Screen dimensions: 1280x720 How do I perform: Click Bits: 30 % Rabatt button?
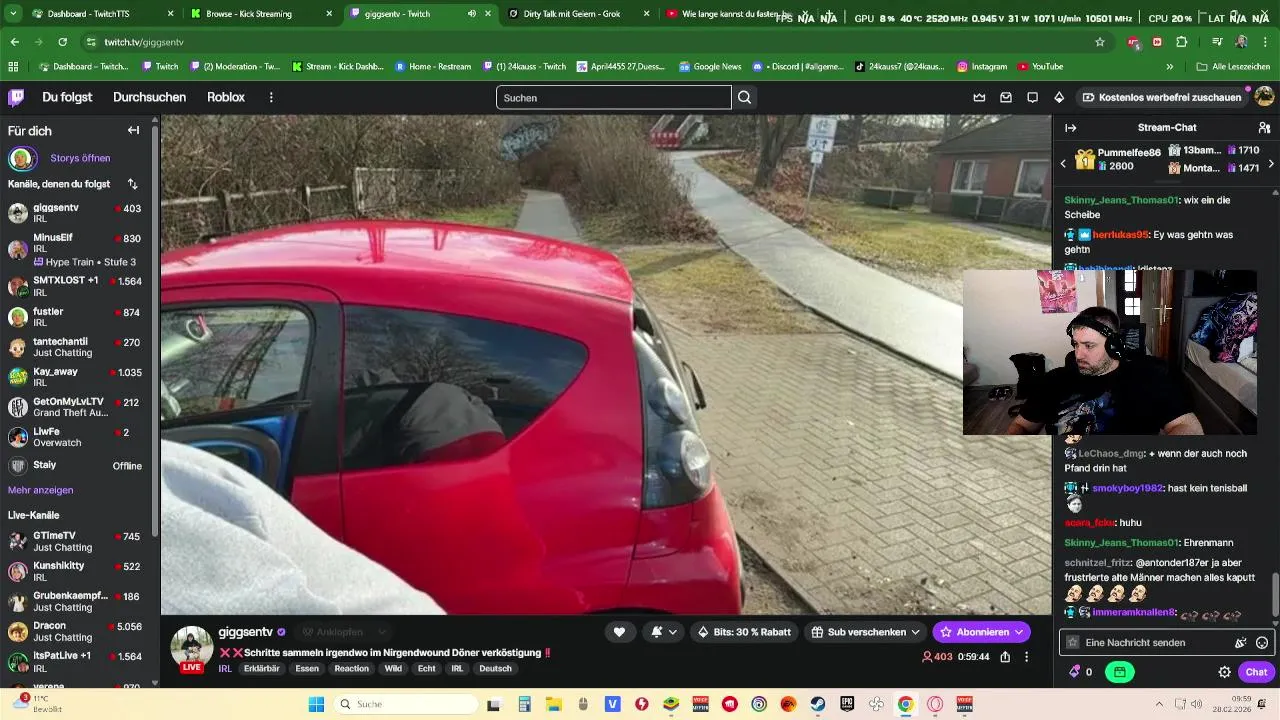click(x=745, y=632)
